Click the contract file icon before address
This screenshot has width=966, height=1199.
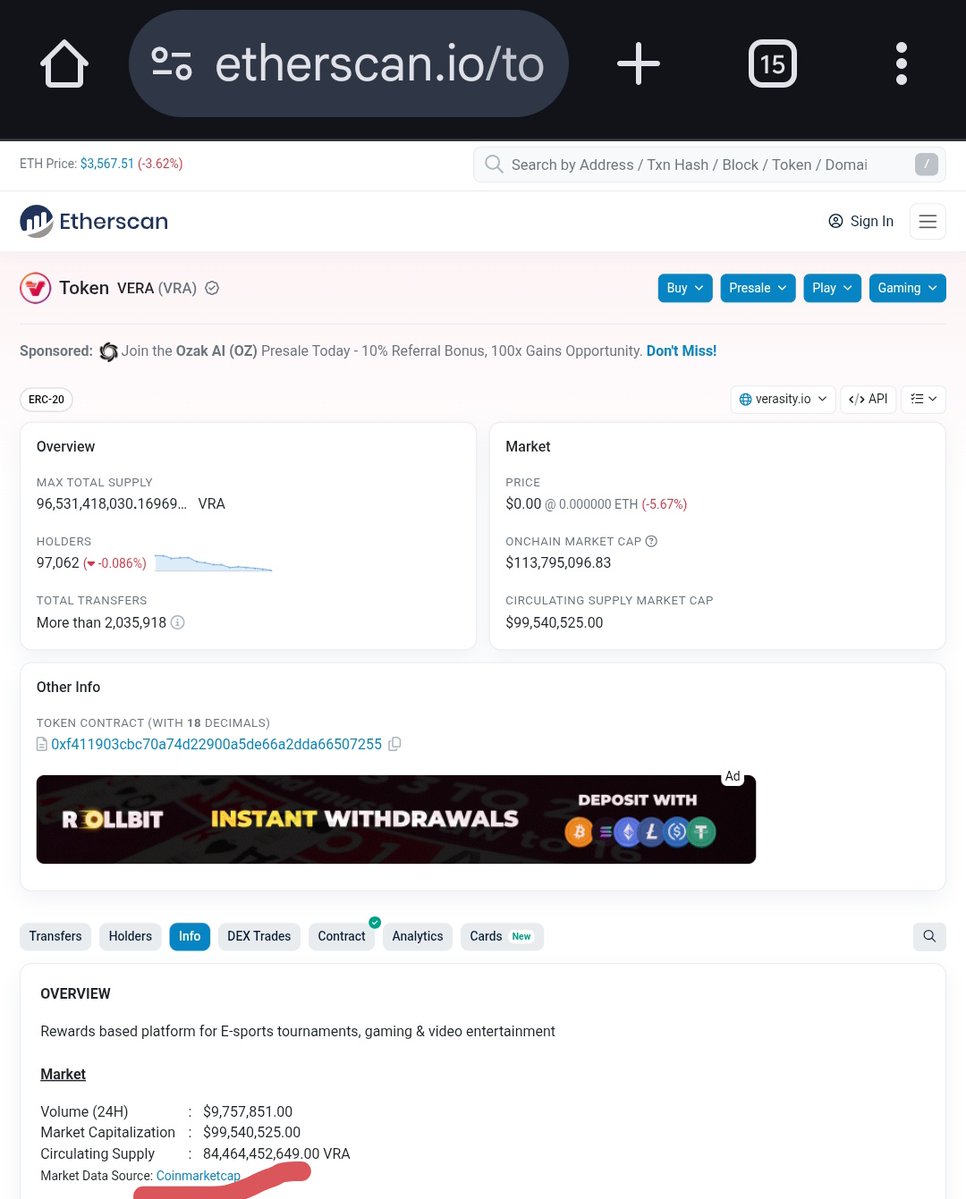[42, 744]
